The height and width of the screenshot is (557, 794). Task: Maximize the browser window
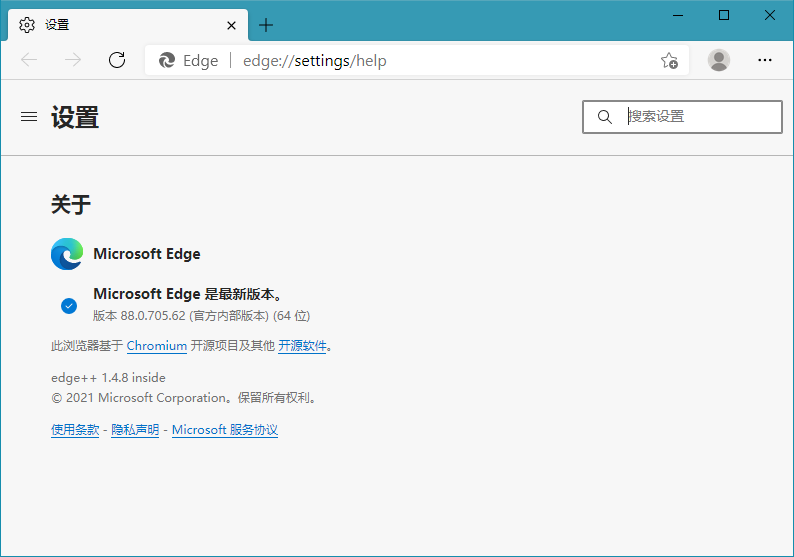click(x=724, y=15)
